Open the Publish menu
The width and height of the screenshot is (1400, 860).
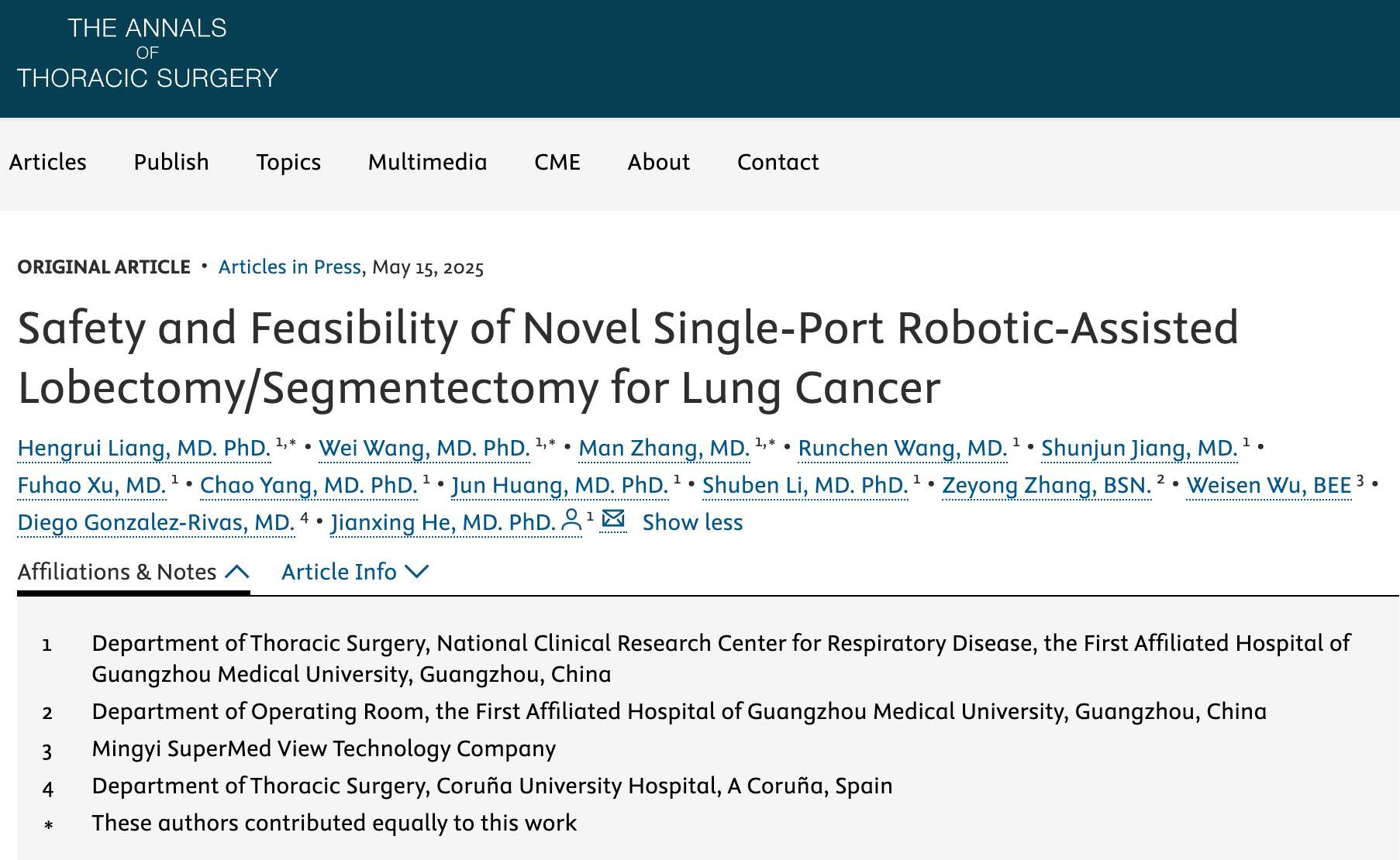click(171, 162)
